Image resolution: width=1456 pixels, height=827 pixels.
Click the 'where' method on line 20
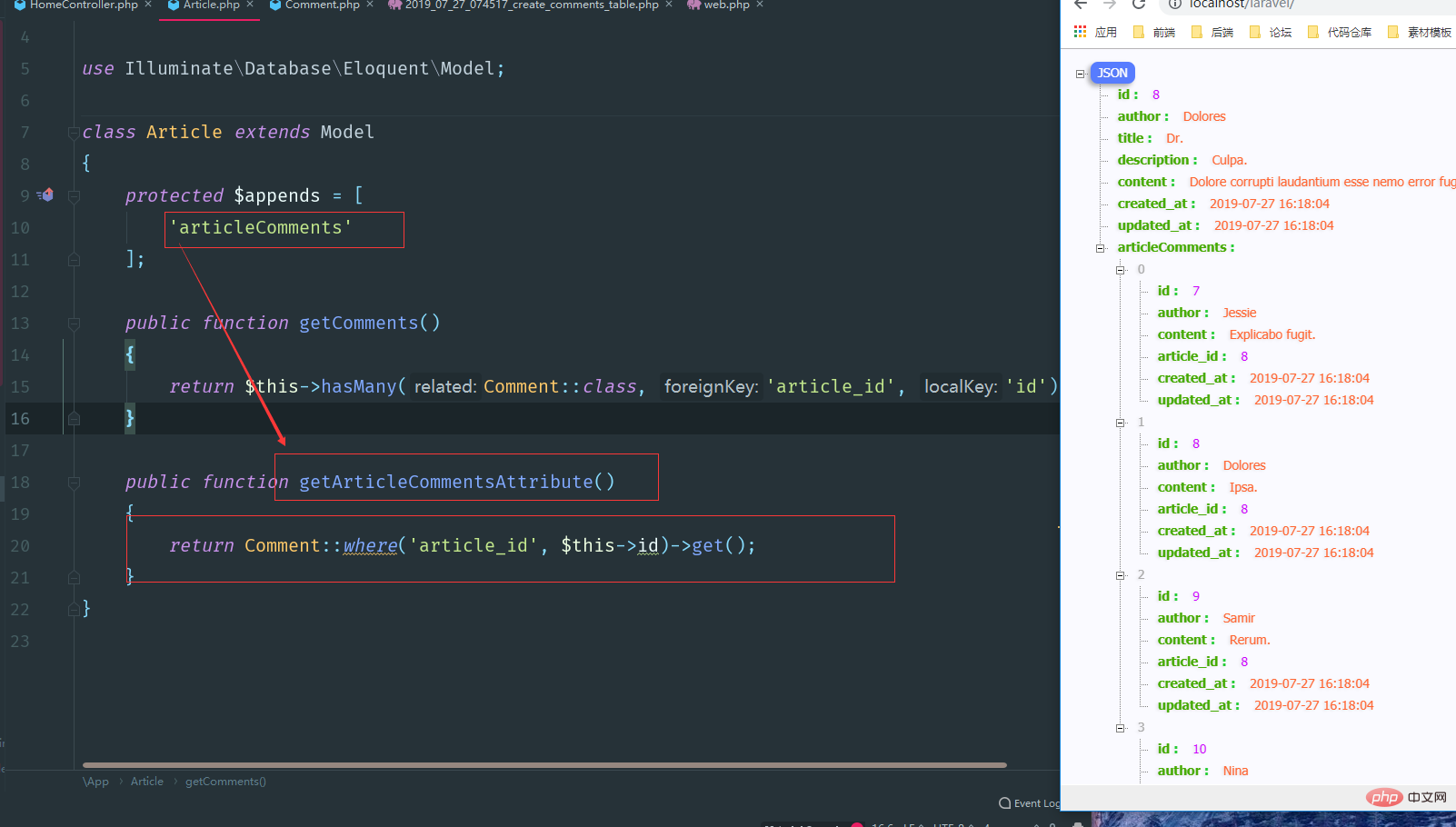pos(370,546)
